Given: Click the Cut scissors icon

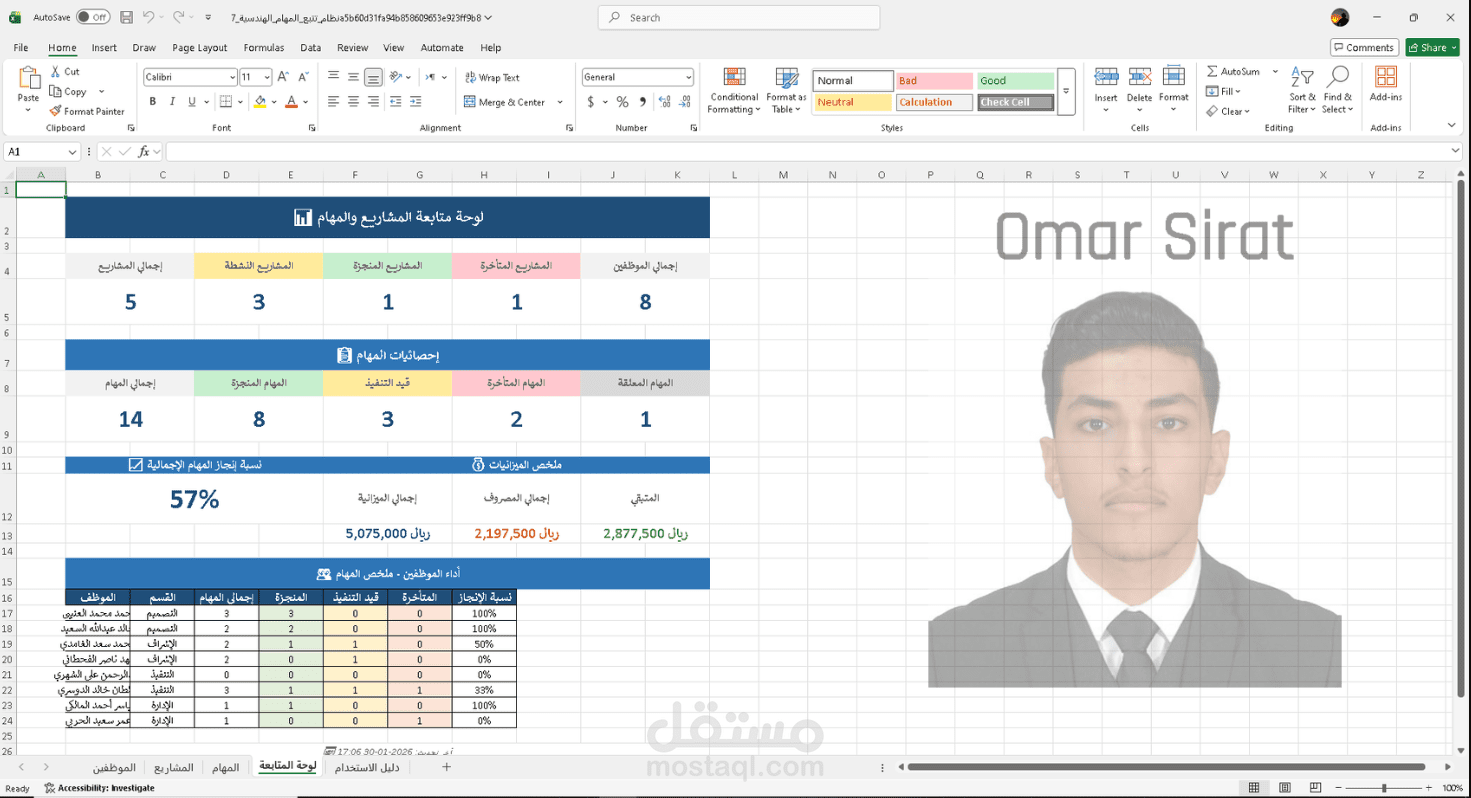Looking at the screenshot, I should coord(55,72).
